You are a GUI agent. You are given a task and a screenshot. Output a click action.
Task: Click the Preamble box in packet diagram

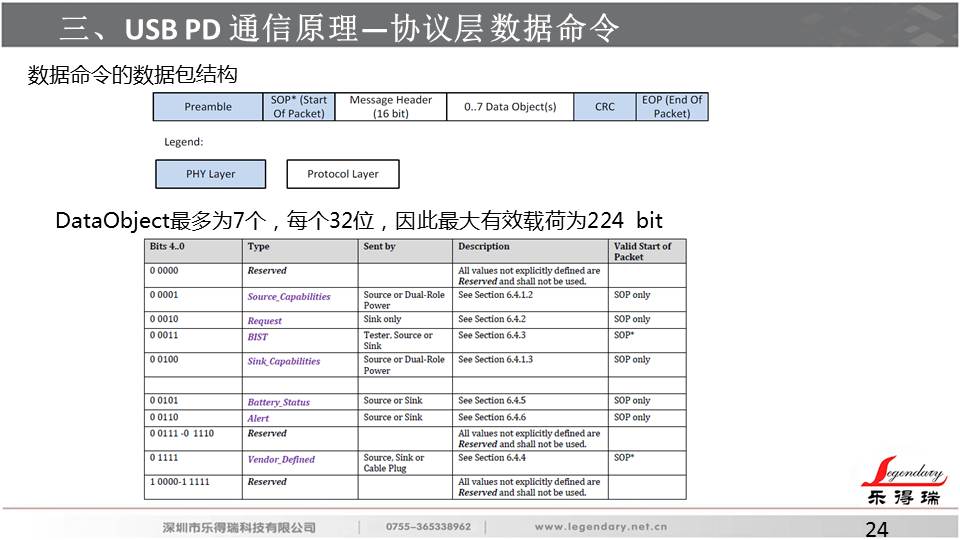point(208,107)
